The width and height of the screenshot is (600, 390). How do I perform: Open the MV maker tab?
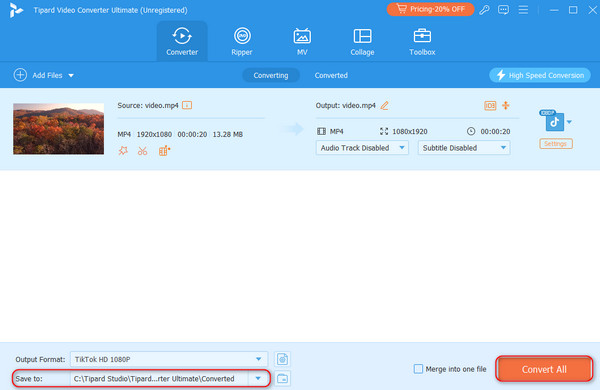[302, 41]
